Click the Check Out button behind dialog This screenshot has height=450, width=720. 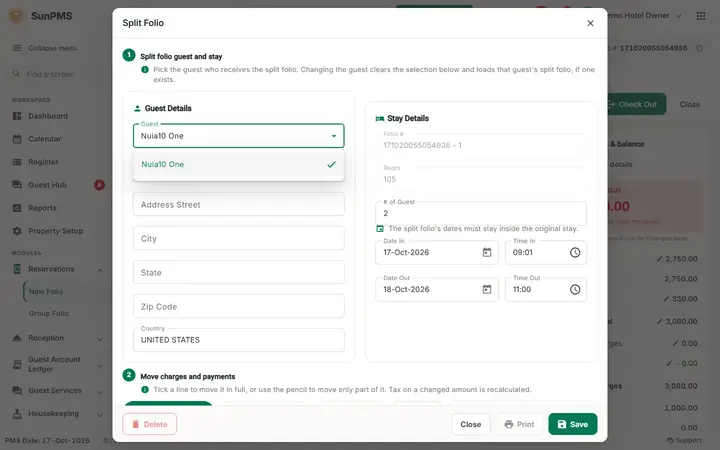click(x=636, y=104)
